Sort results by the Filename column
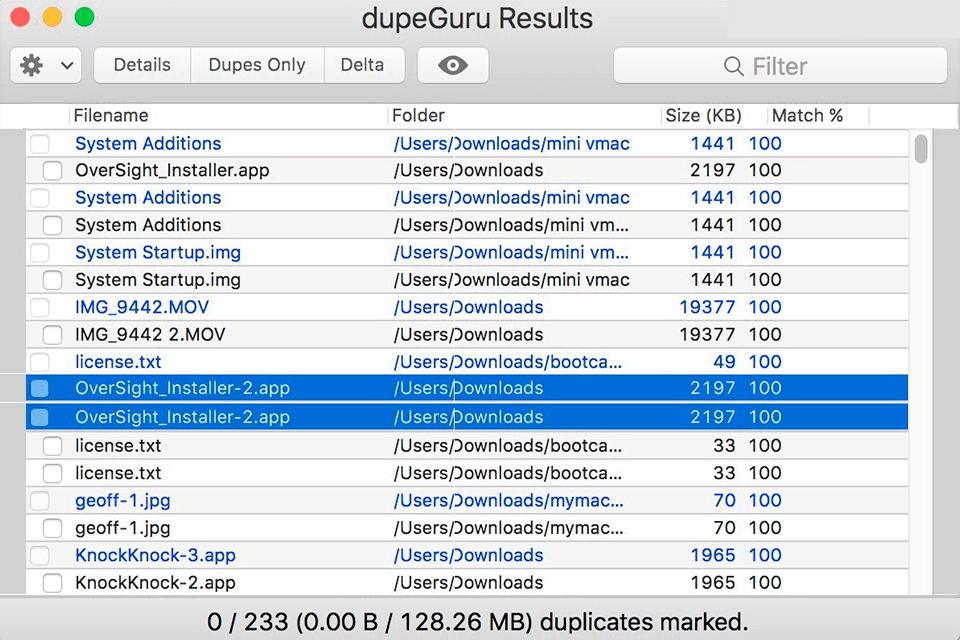This screenshot has width=960, height=640. point(111,115)
